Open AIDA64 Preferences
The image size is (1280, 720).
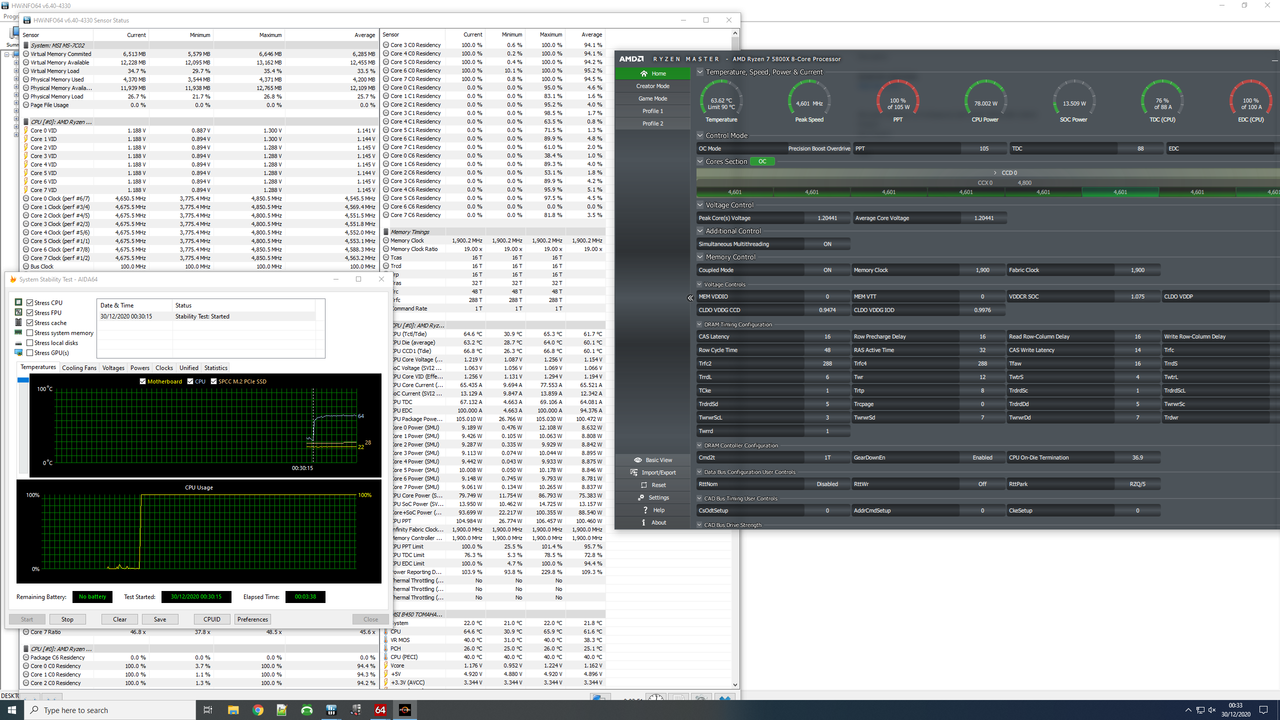point(252,619)
